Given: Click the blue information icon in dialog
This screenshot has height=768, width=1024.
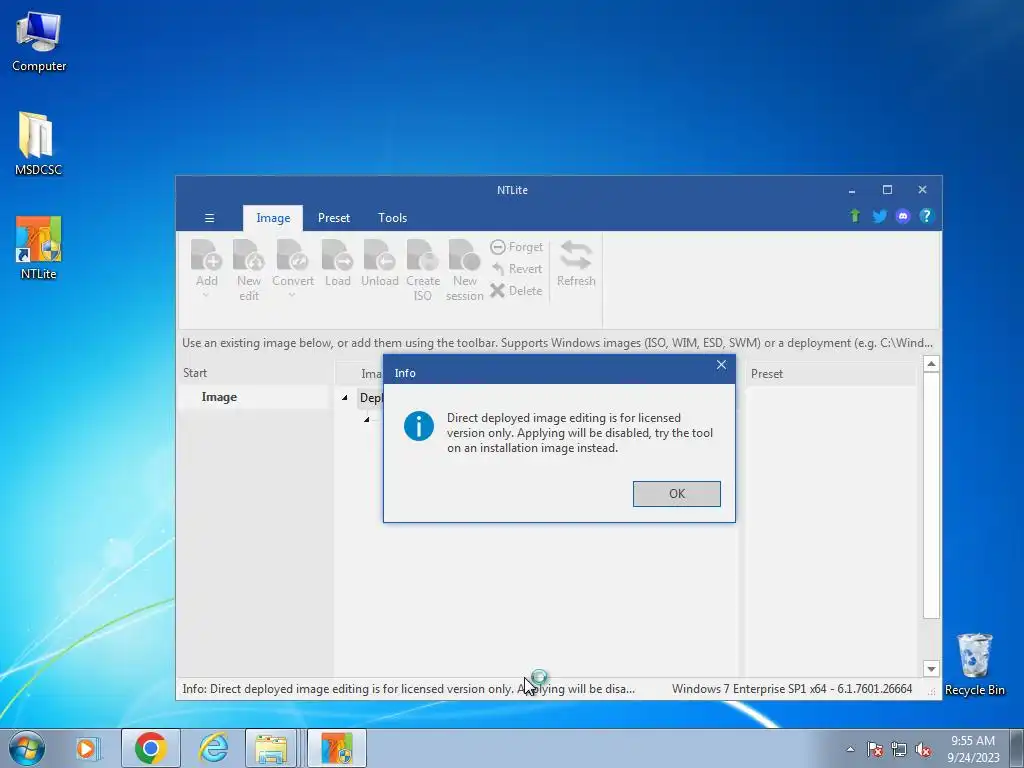Looking at the screenshot, I should click(419, 426).
